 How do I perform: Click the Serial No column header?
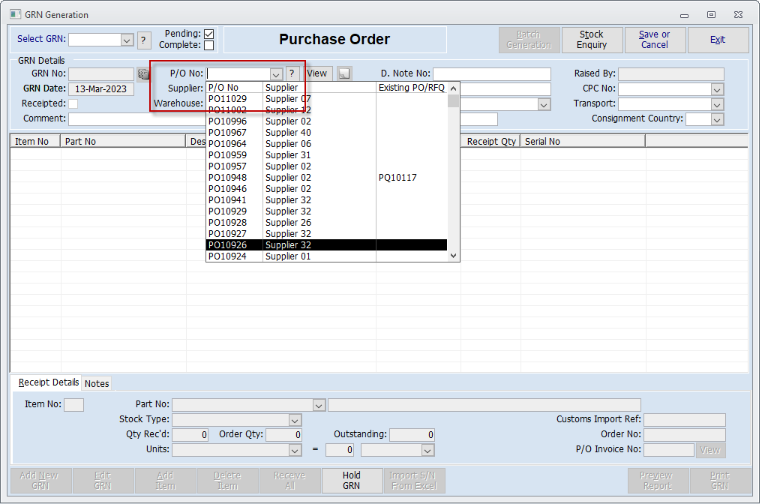(583, 142)
